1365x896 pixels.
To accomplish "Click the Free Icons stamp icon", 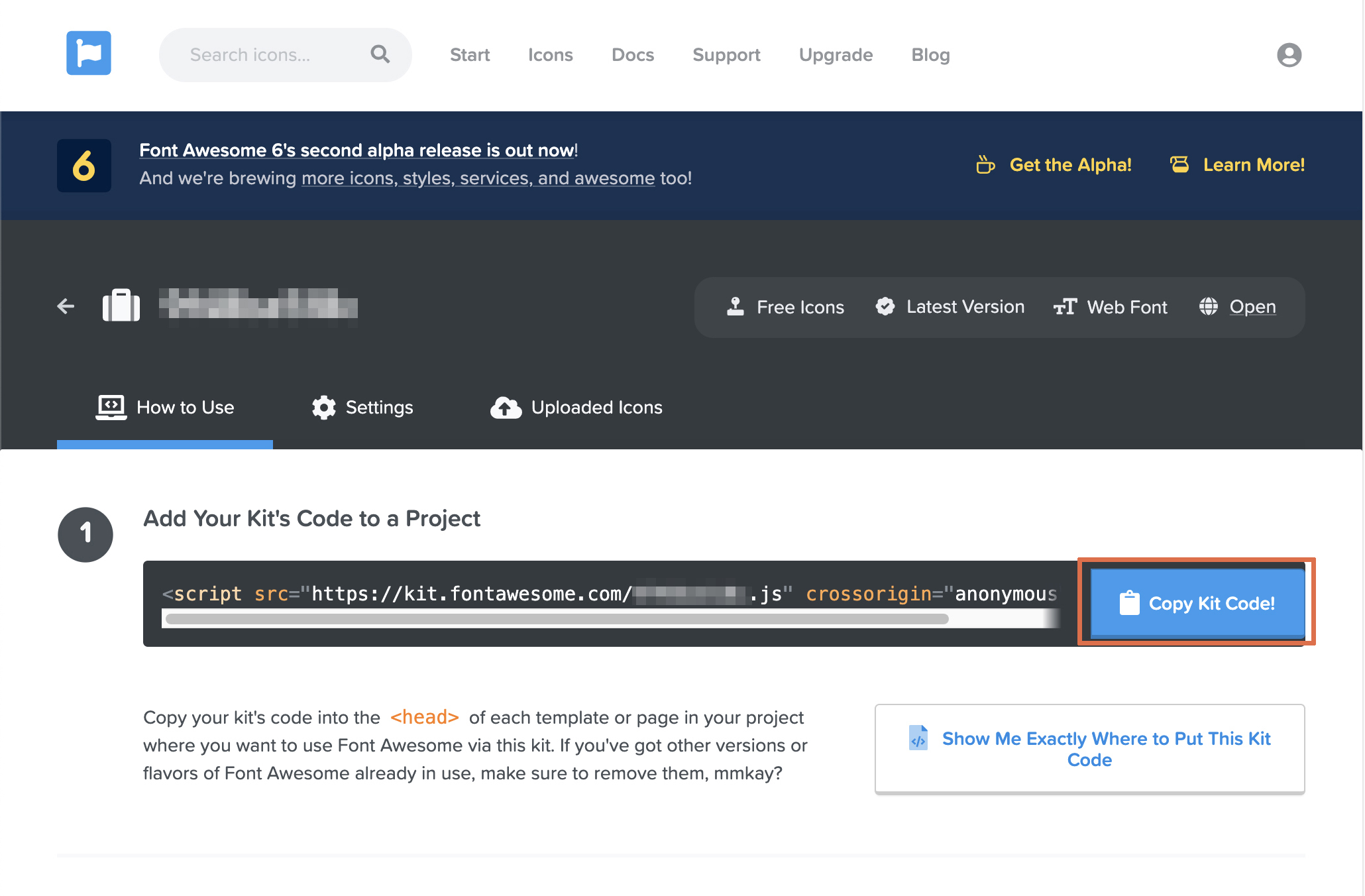I will [736, 306].
